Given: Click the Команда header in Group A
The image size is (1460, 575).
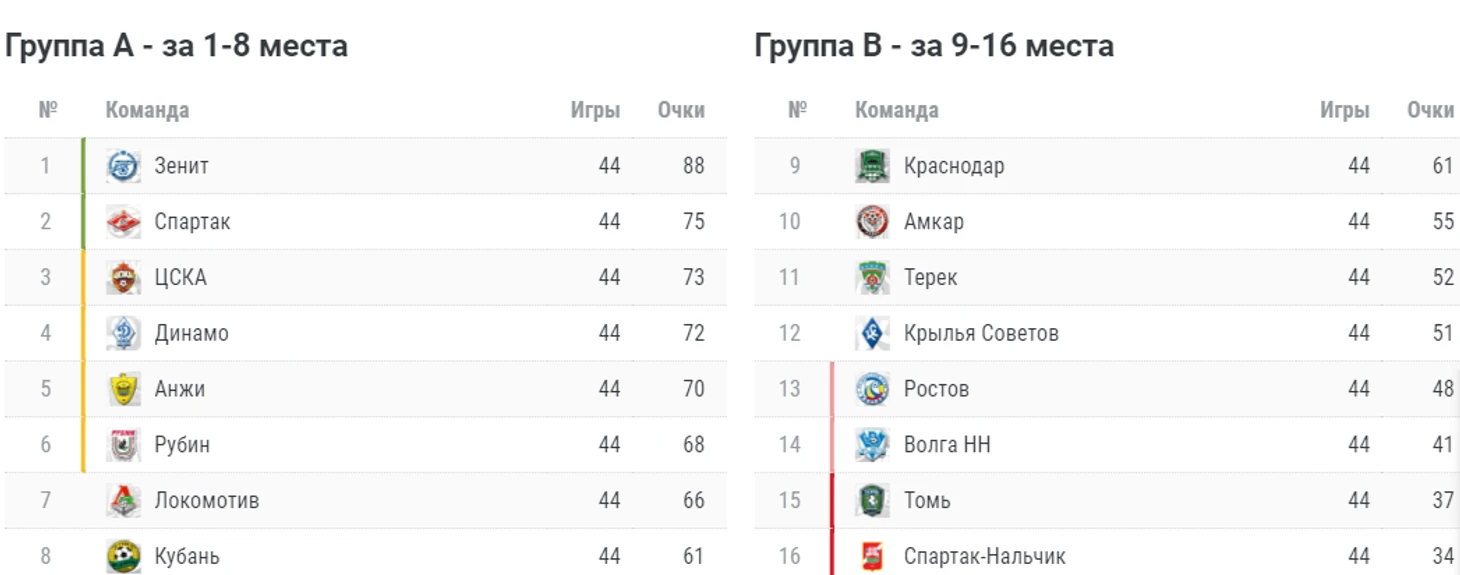Looking at the screenshot, I should coord(147,110).
